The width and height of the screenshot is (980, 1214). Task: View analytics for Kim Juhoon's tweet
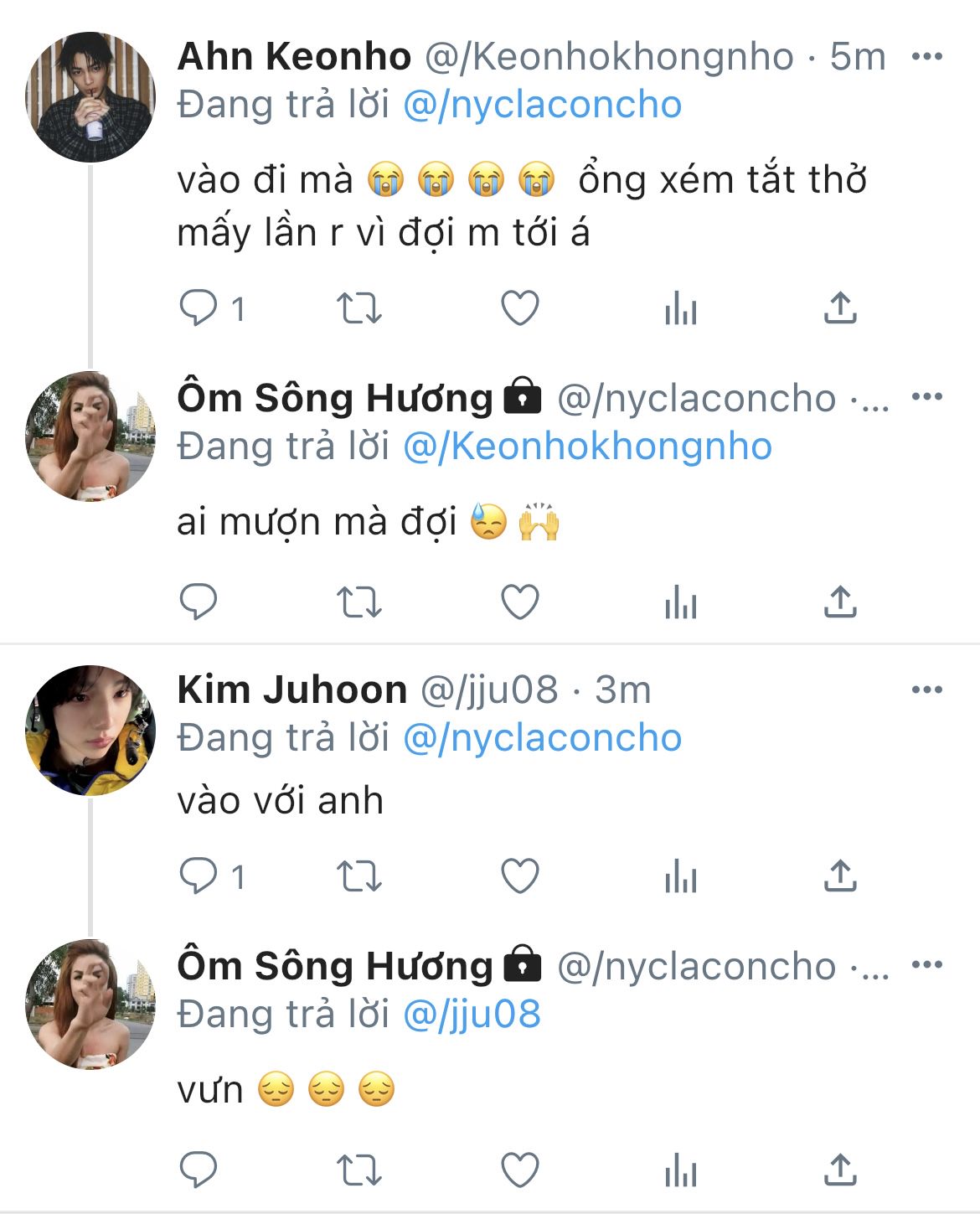[x=680, y=877]
